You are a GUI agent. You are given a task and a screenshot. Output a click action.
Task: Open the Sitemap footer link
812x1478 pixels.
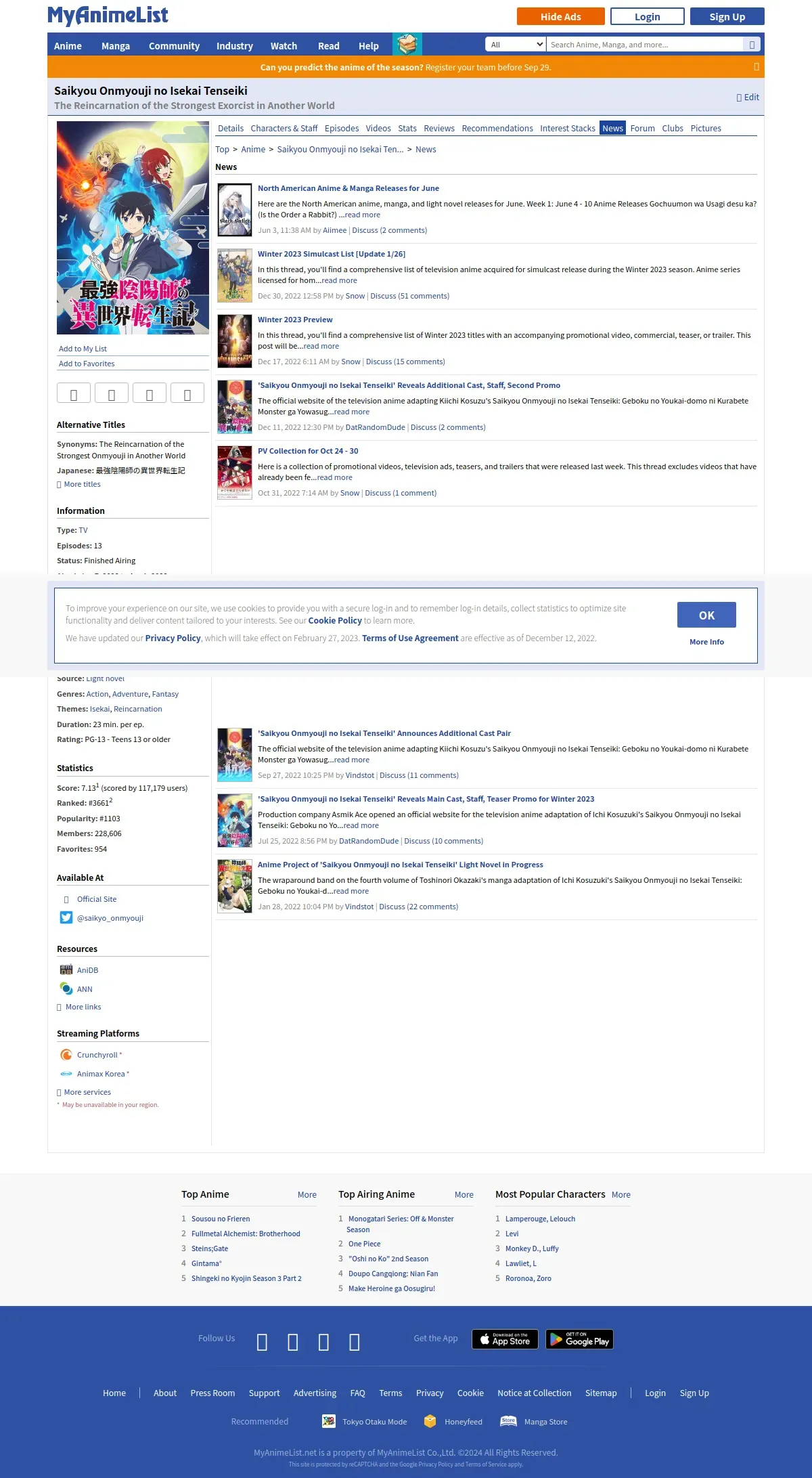(601, 1393)
